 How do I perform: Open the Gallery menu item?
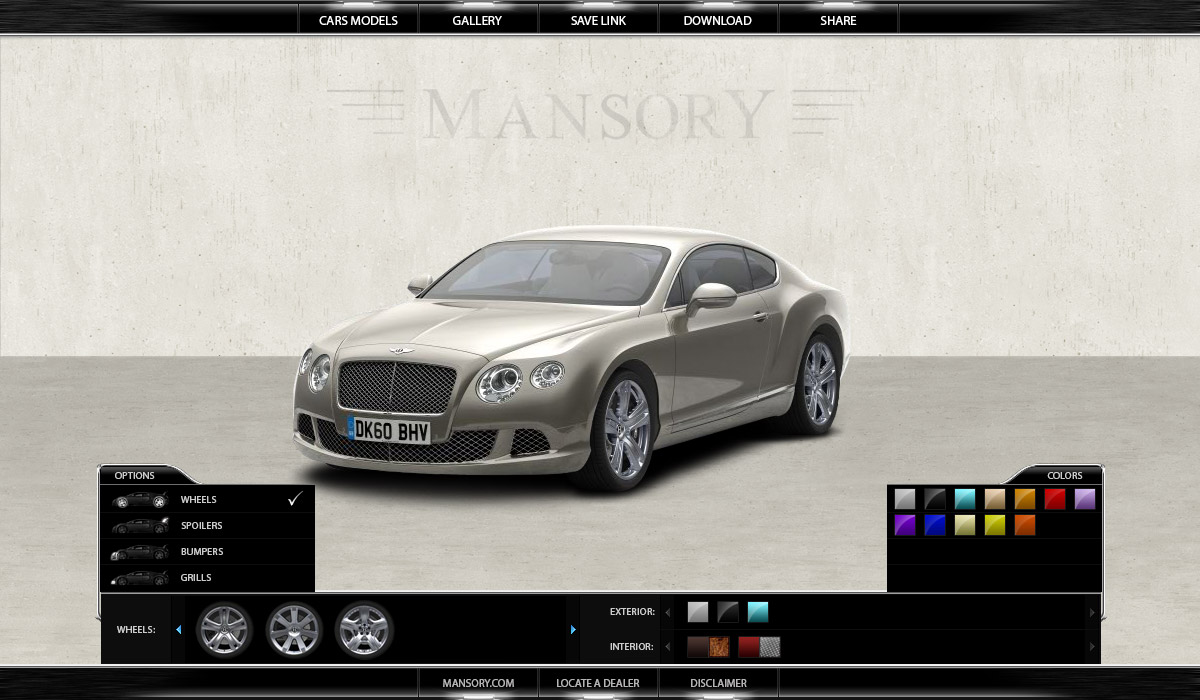coord(477,20)
